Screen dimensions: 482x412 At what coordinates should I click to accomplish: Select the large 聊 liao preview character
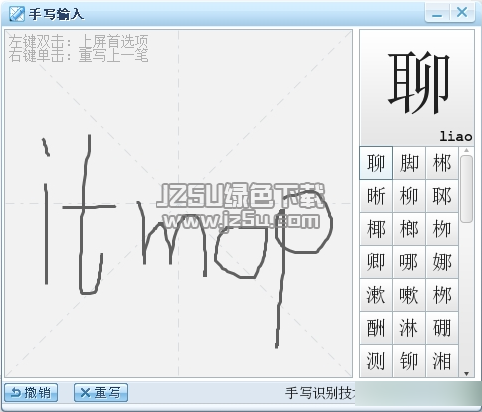click(x=417, y=87)
